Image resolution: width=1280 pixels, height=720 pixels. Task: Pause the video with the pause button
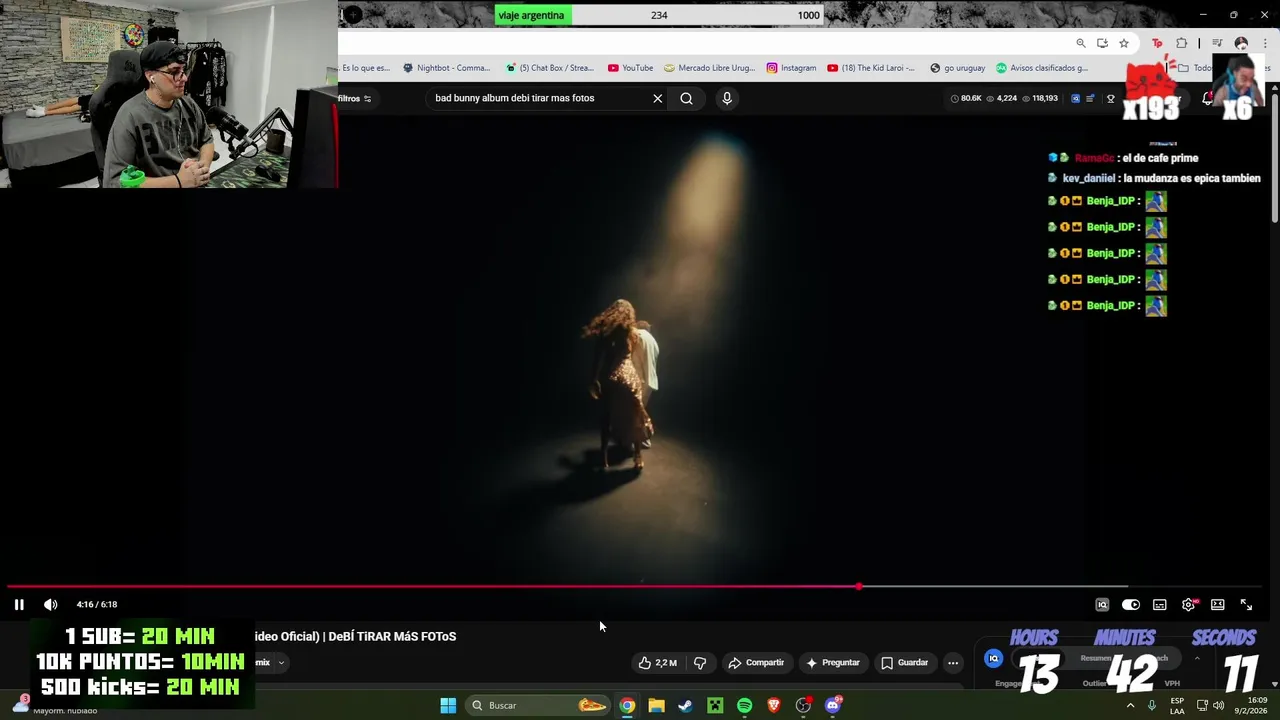coord(19,604)
